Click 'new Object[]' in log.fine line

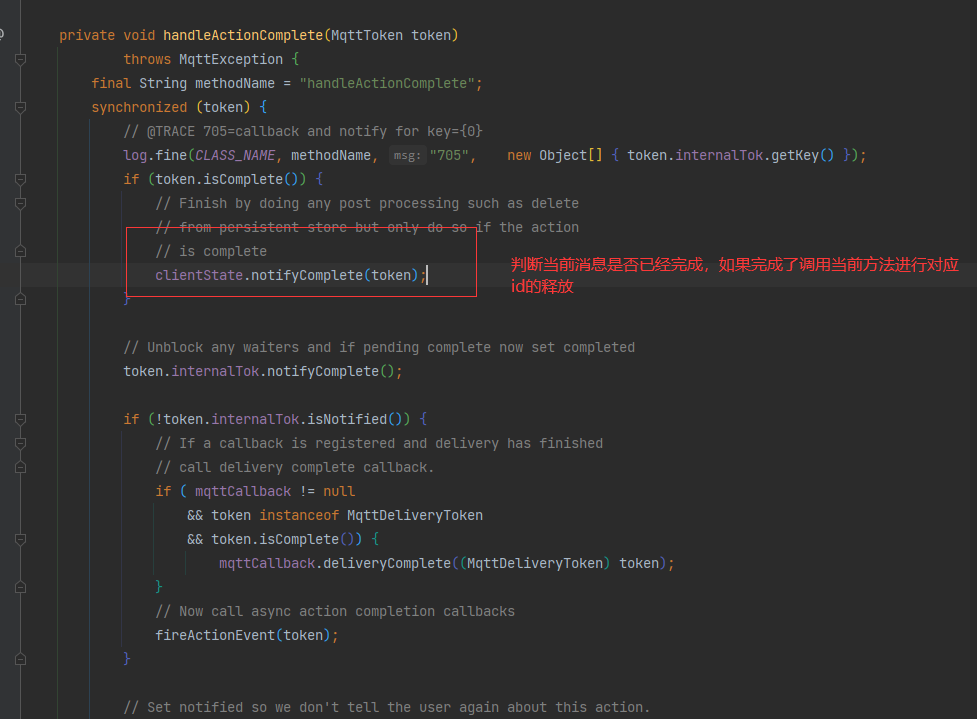555,156
